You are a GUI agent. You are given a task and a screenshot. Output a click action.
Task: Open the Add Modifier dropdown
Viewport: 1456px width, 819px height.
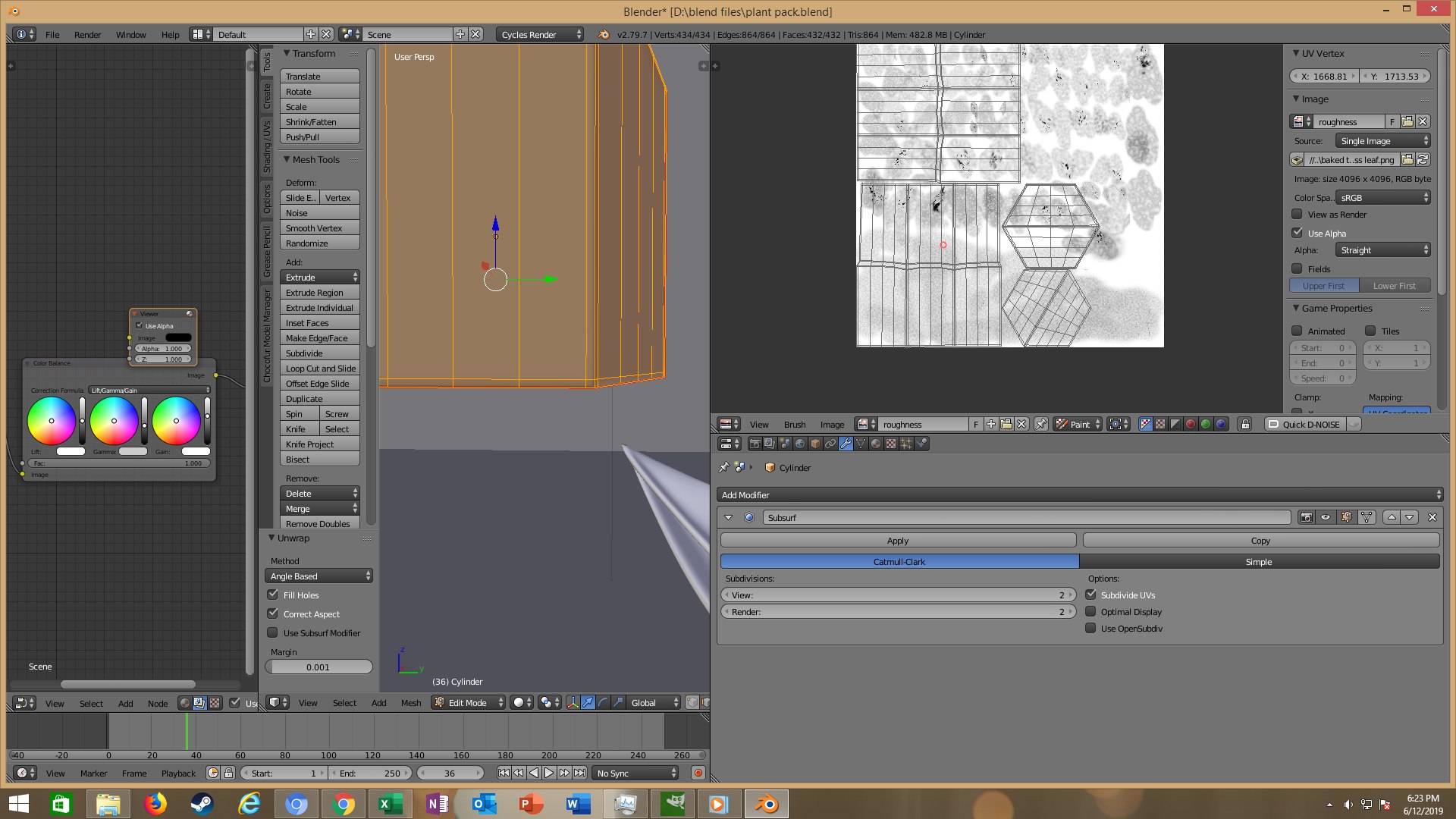pyautogui.click(x=1080, y=495)
